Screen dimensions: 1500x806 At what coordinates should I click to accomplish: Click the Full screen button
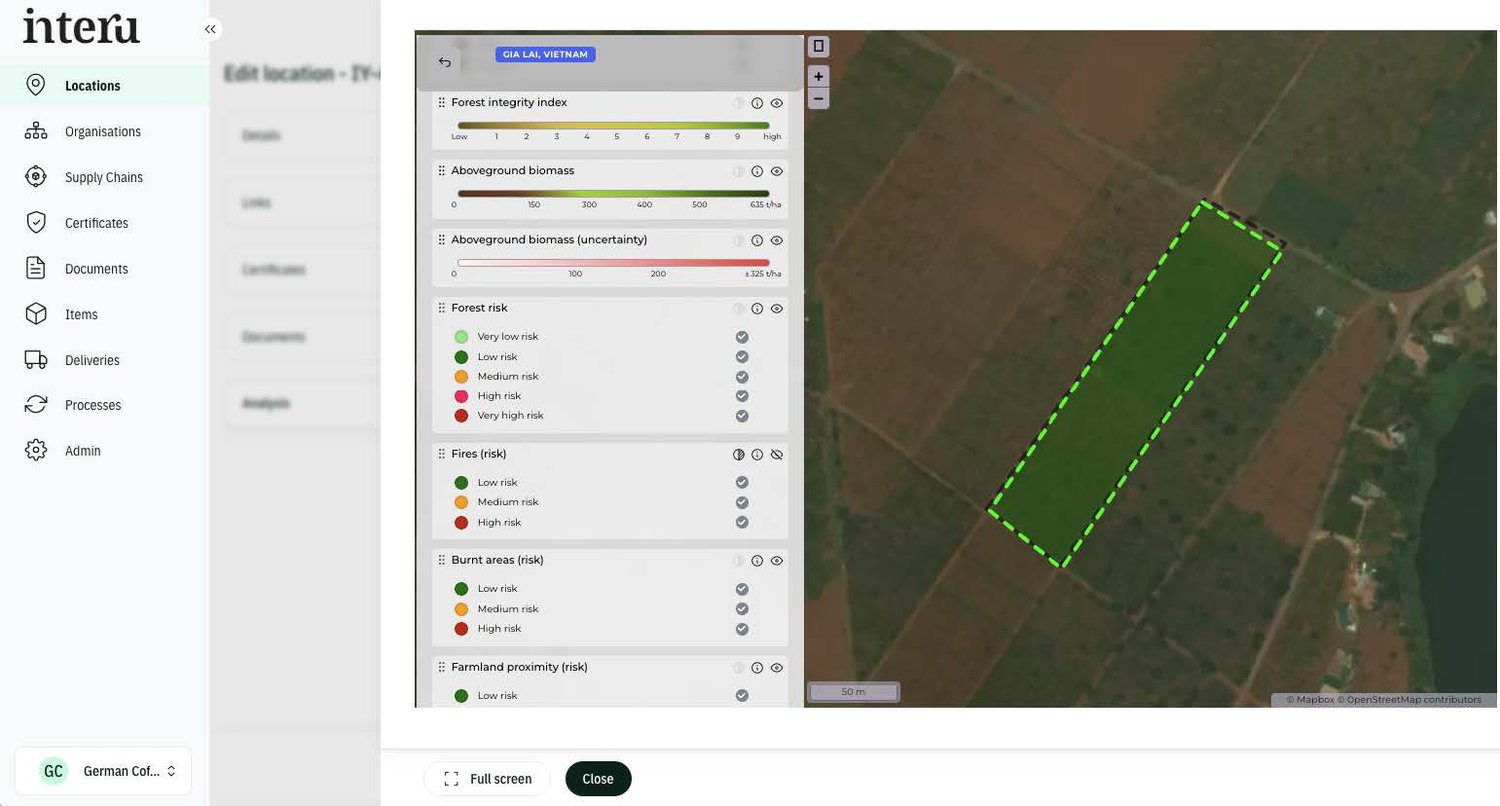coord(487,779)
